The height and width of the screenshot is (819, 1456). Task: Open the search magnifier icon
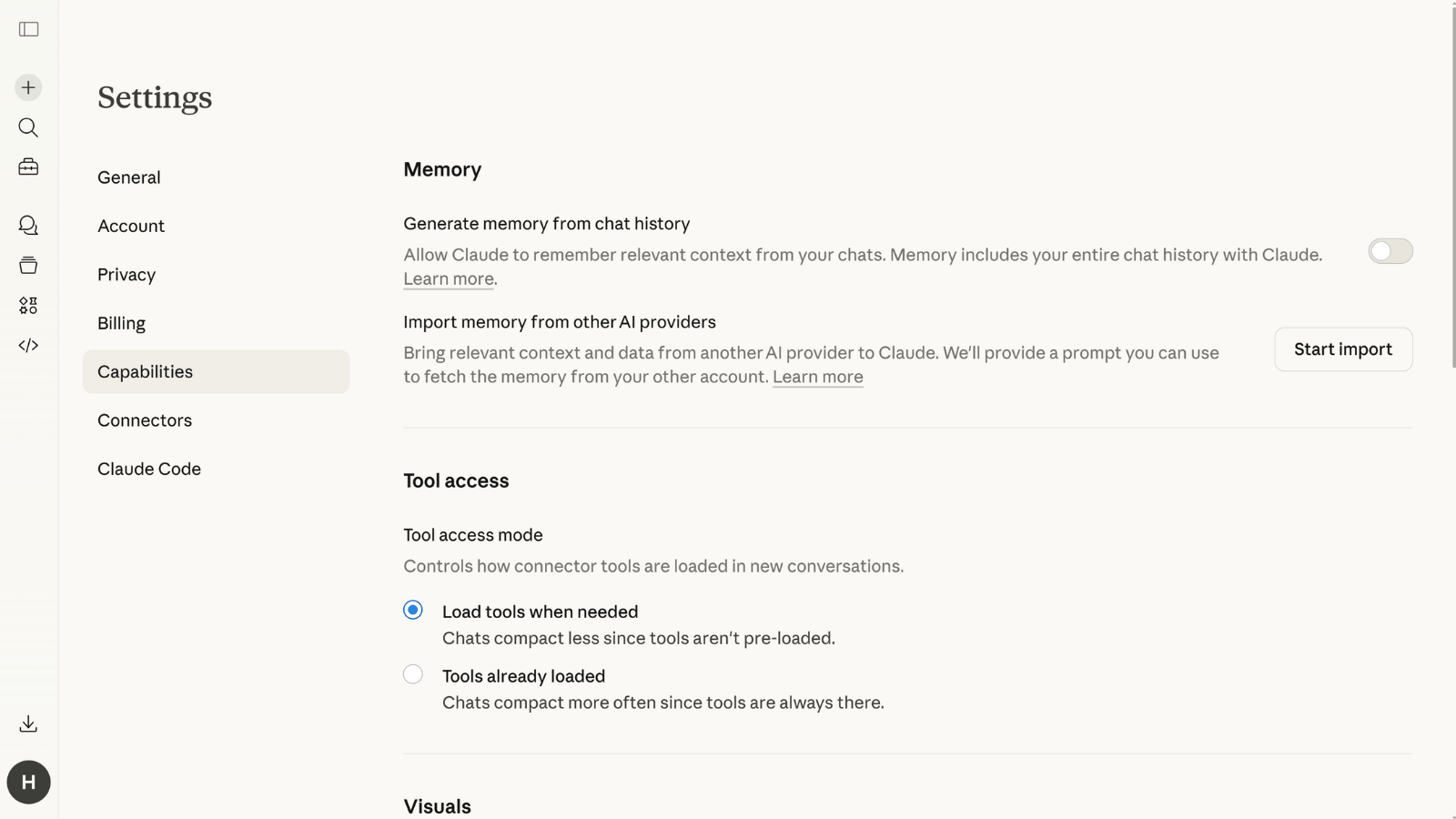click(x=28, y=127)
